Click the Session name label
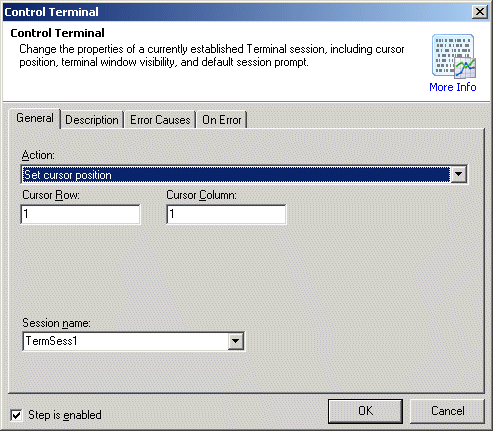This screenshot has height=431, width=493. pyautogui.click(x=56, y=323)
